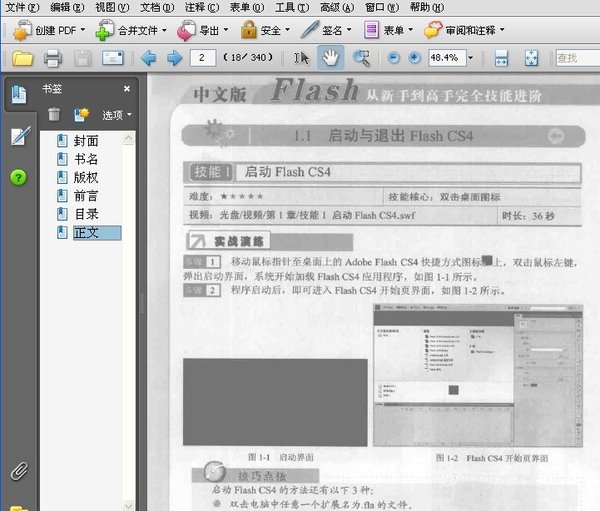Click bookmark list scroll up arrow
The width and height of the screenshot is (600, 511).
pyautogui.click(x=129, y=138)
